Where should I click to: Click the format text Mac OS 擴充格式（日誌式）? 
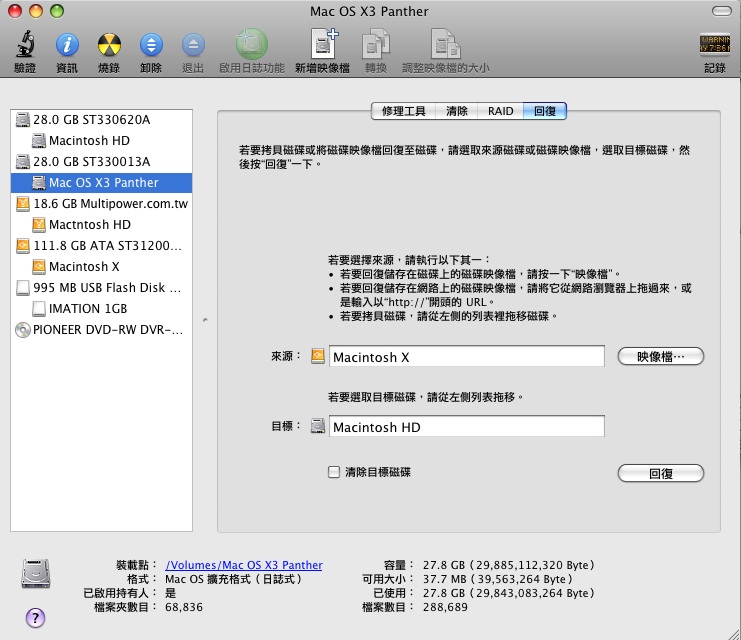pos(233,579)
